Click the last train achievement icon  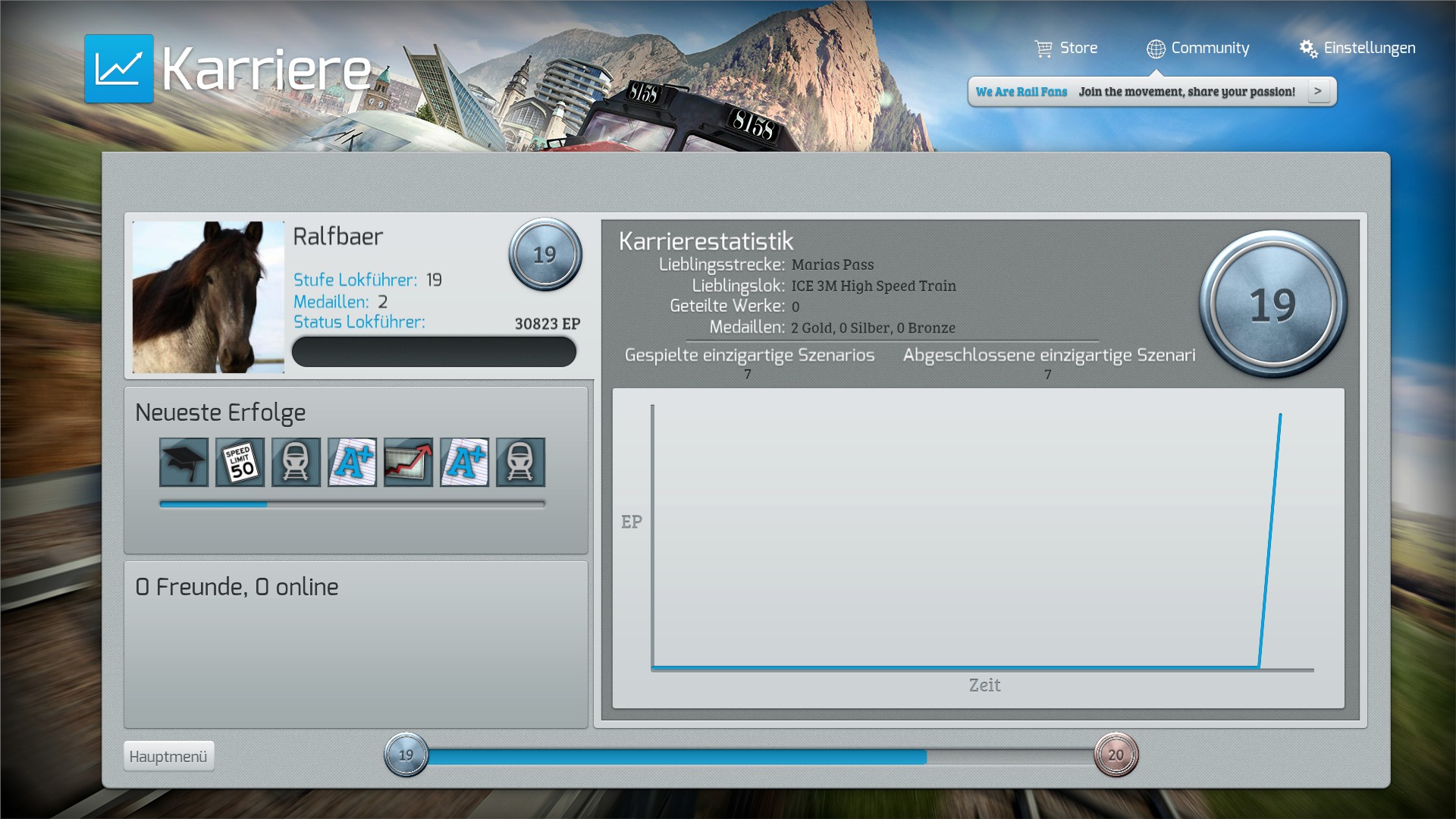(x=520, y=462)
